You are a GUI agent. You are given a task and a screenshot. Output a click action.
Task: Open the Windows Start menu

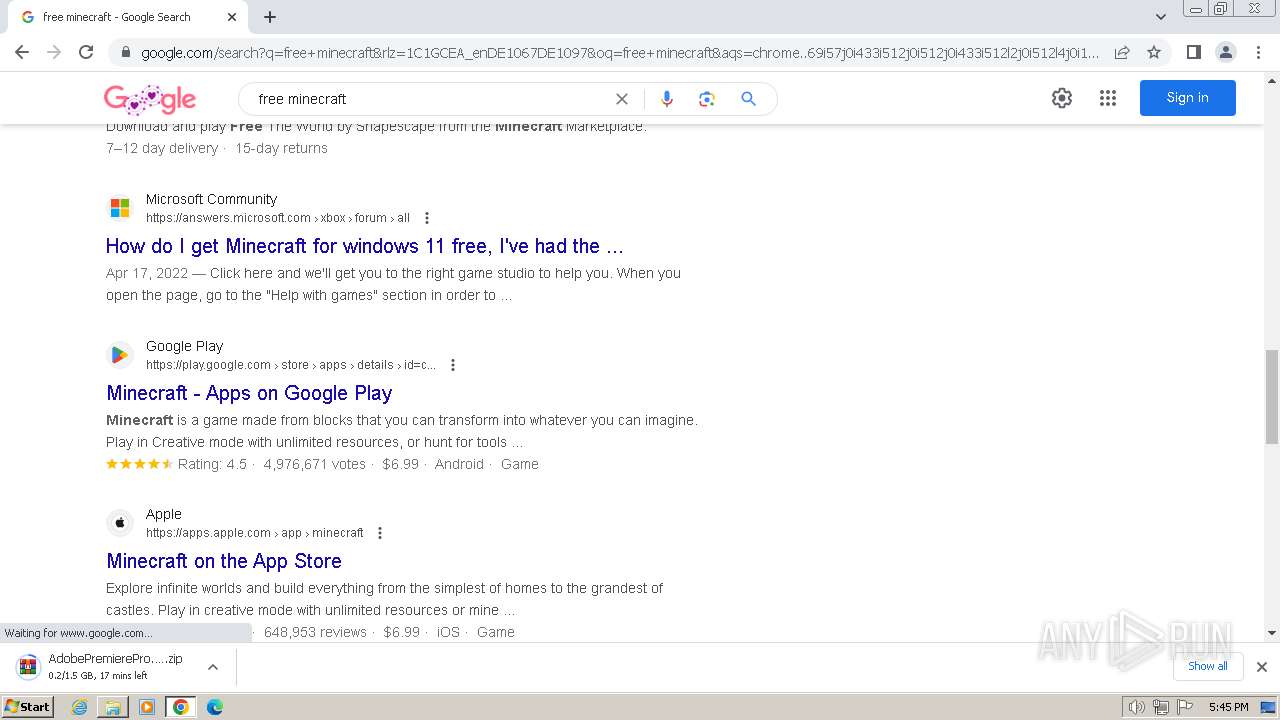click(x=28, y=707)
